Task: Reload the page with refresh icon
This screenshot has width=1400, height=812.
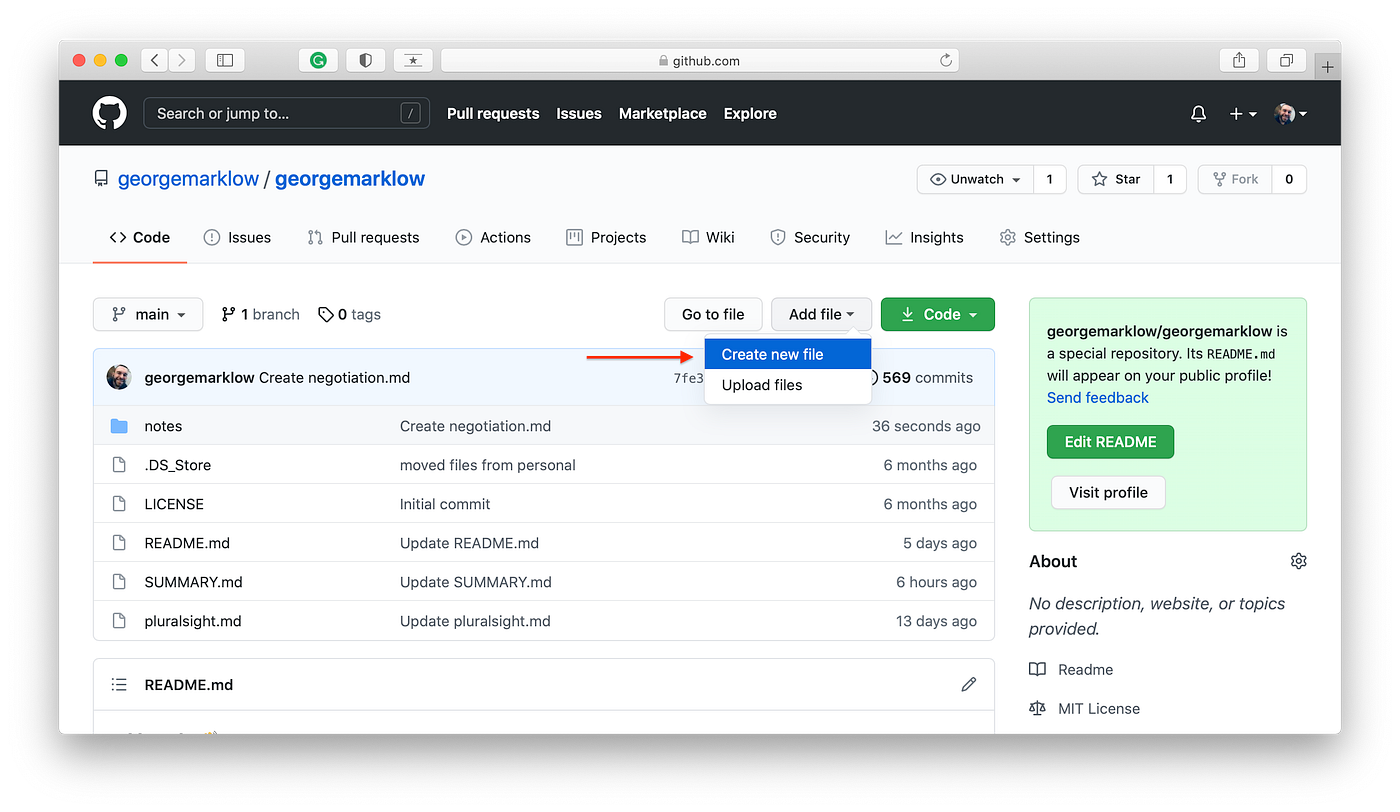Action: (945, 60)
